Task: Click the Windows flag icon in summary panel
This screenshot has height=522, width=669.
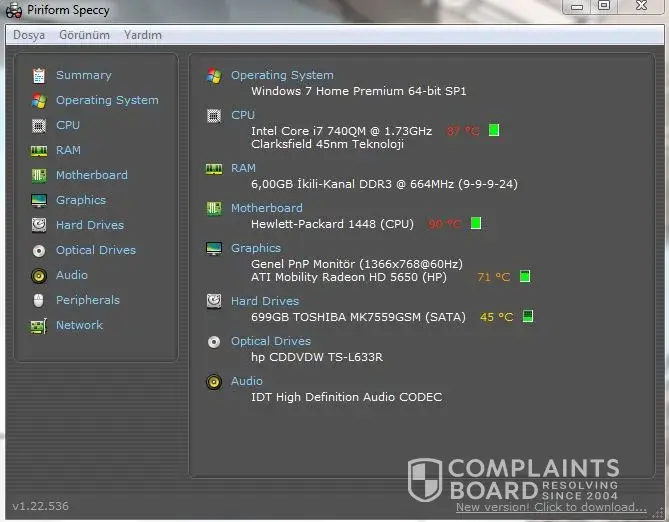Action: tap(214, 76)
